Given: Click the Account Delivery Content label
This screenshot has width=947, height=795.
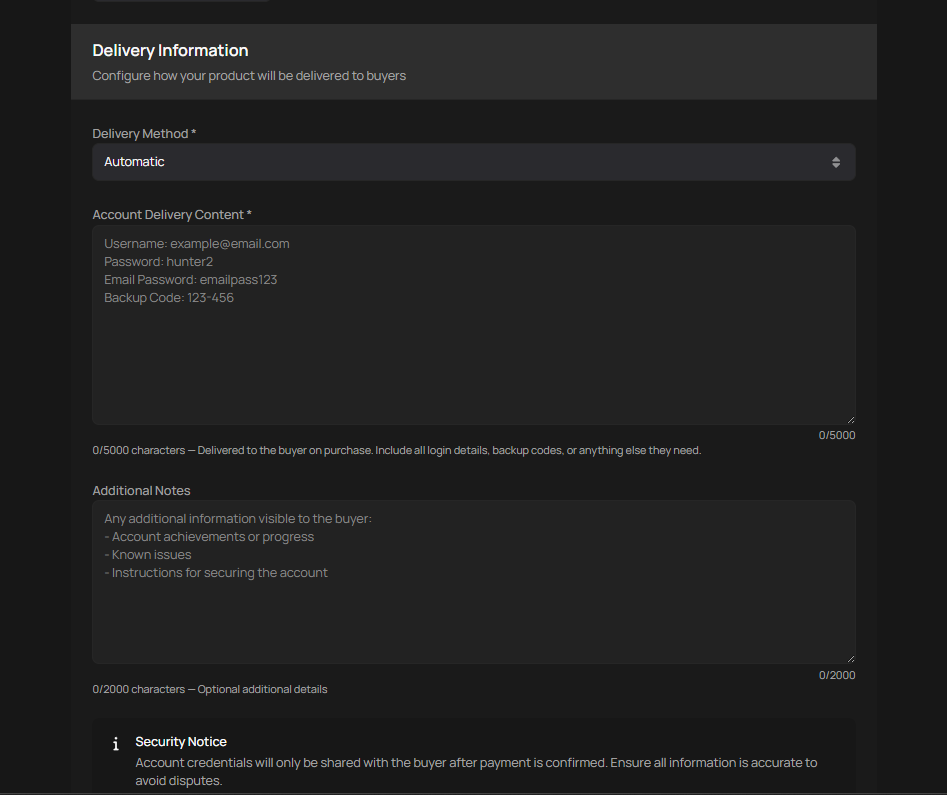Looking at the screenshot, I should (x=172, y=215).
